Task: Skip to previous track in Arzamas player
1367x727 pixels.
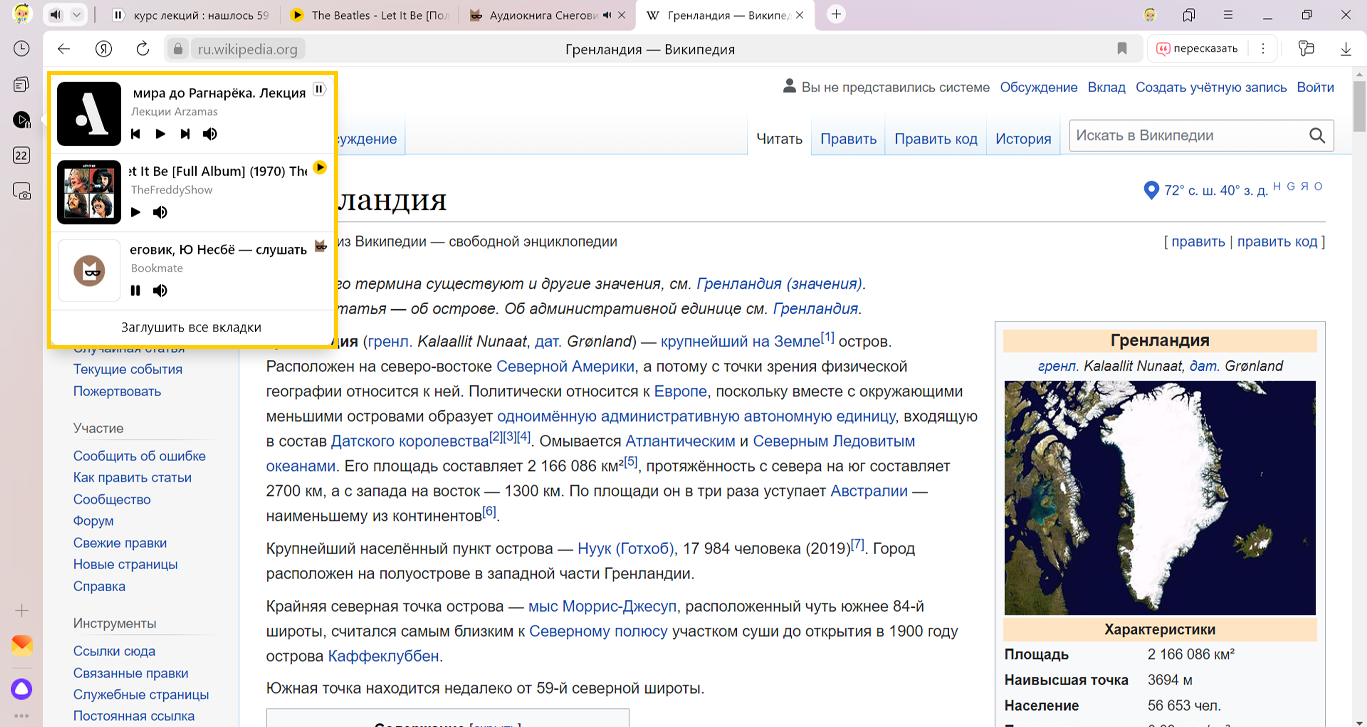Action: [x=136, y=134]
